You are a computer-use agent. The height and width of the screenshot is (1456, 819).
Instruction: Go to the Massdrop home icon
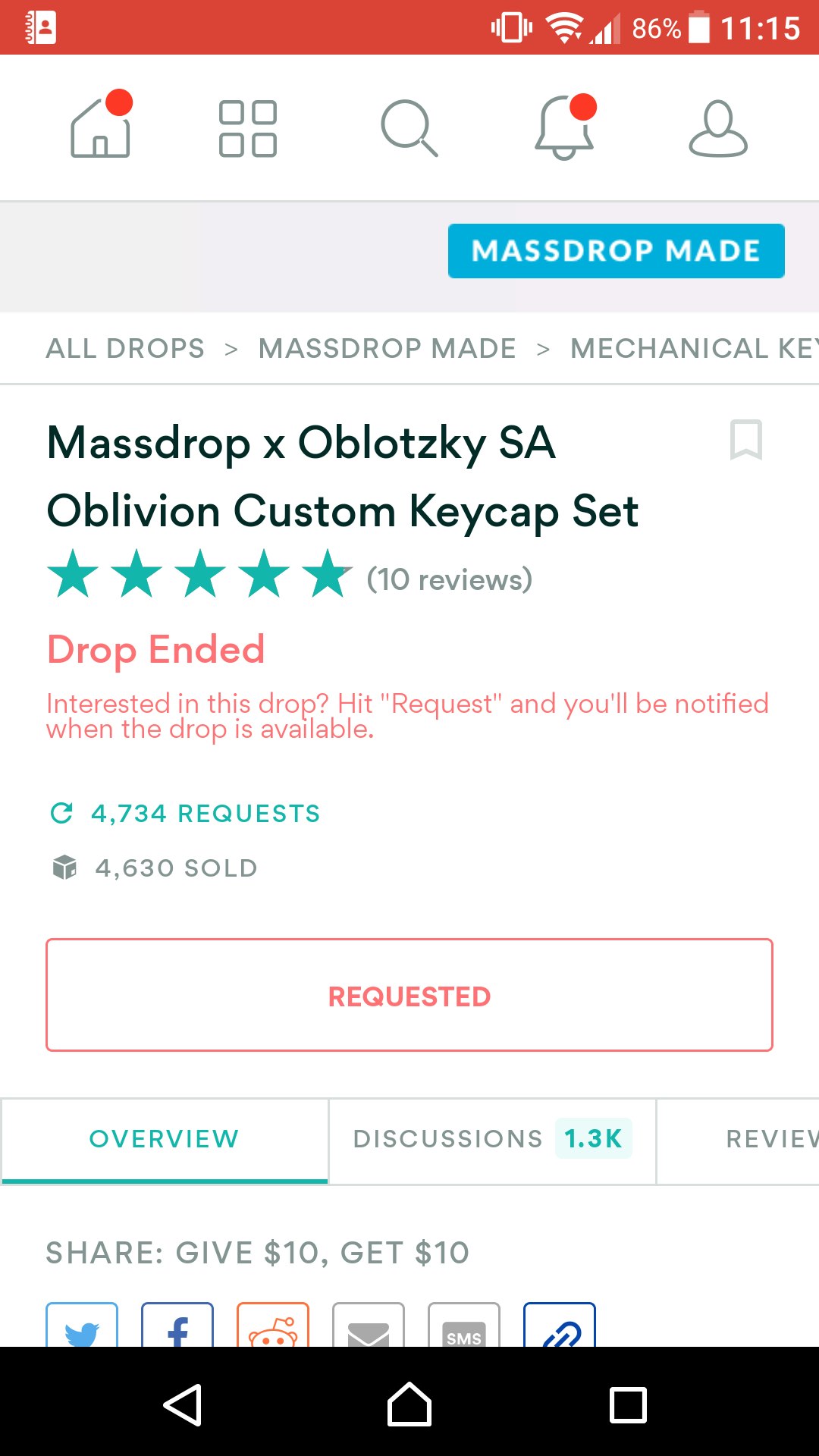pos(101,127)
